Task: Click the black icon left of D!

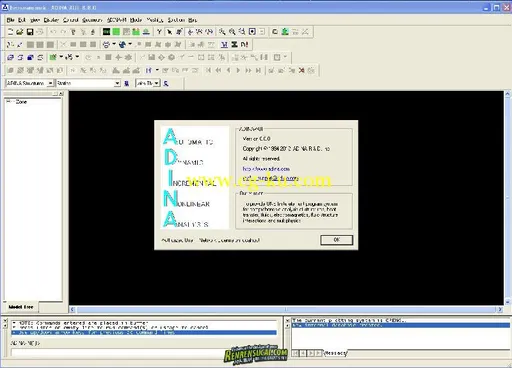Action: pos(234,44)
